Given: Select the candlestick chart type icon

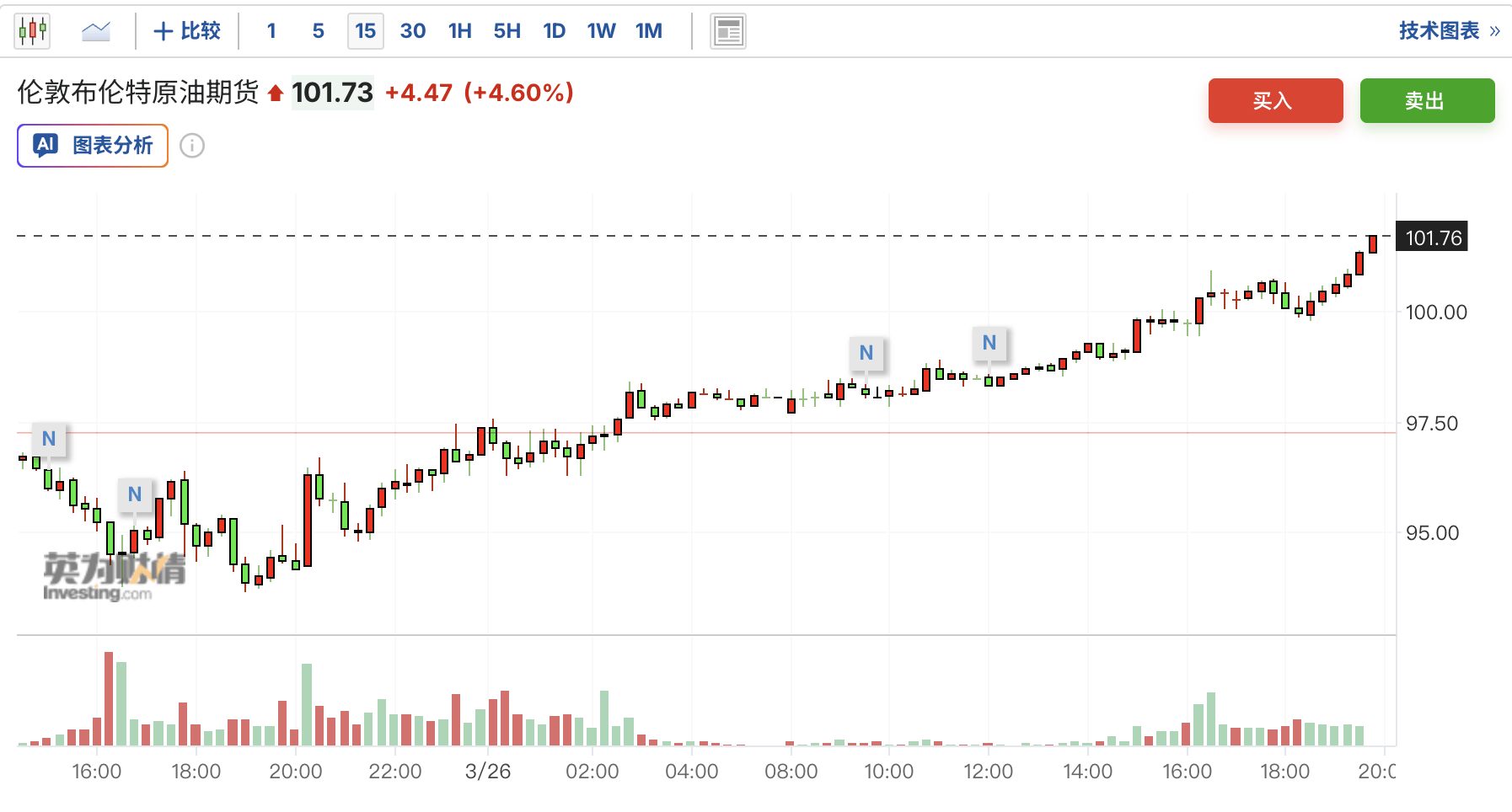Looking at the screenshot, I should click(x=33, y=31).
